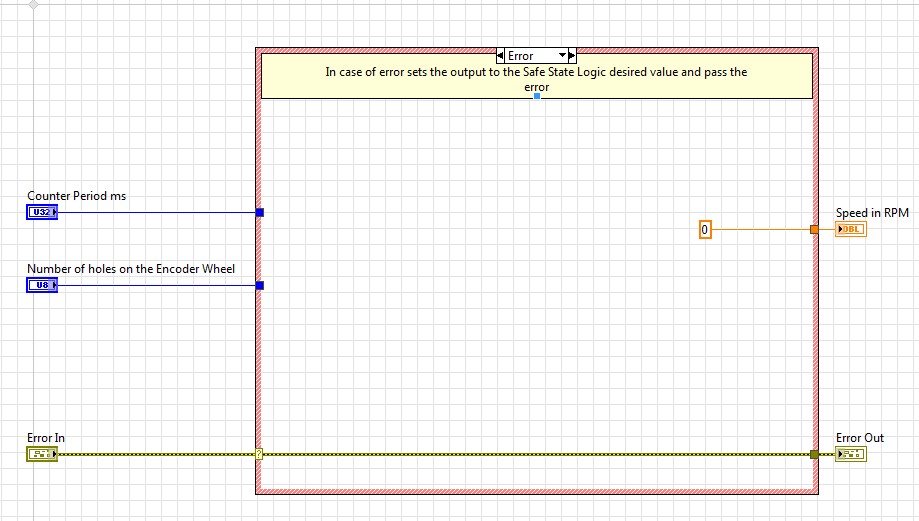Select the Speed in RPM DBL indicator
Viewport: 919px width, 521px height.
click(851, 229)
